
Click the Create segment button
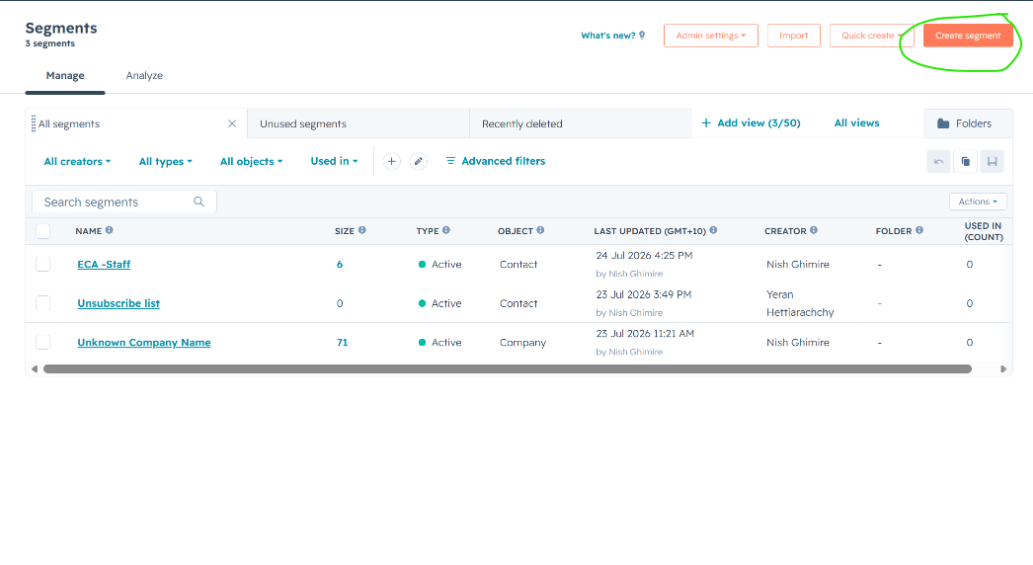click(967, 36)
